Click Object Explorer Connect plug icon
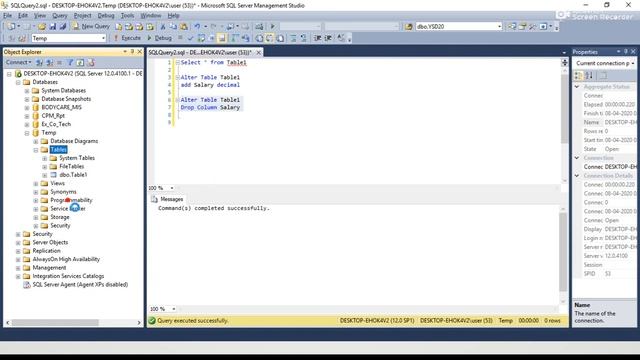This screenshot has width=640, height=360. coord(39,62)
